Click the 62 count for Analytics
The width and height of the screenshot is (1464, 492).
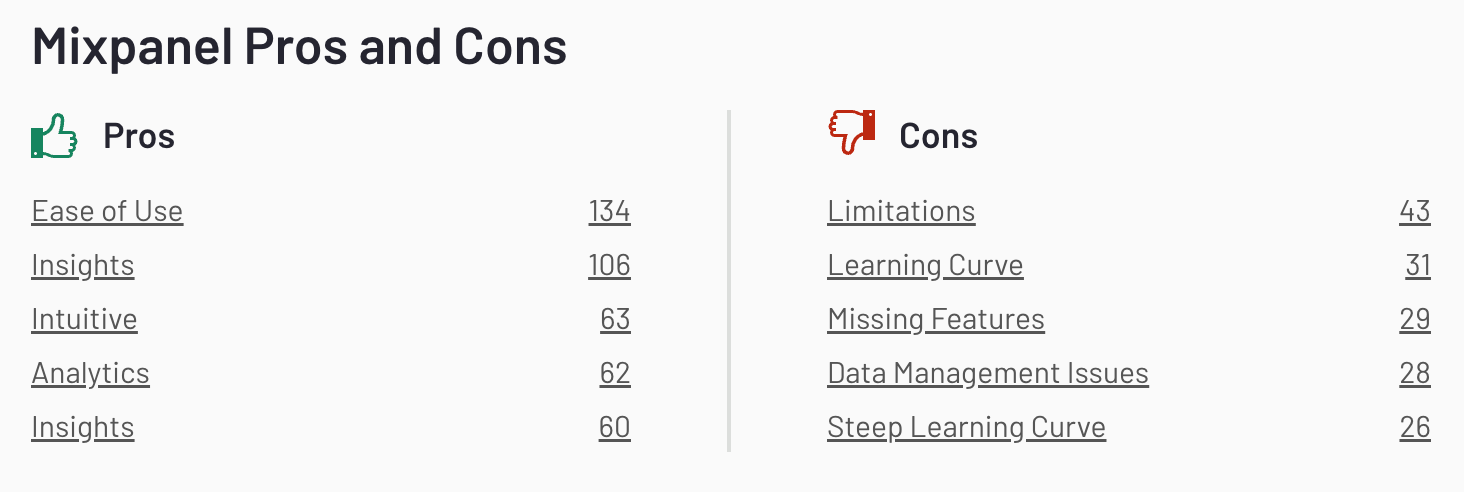615,374
